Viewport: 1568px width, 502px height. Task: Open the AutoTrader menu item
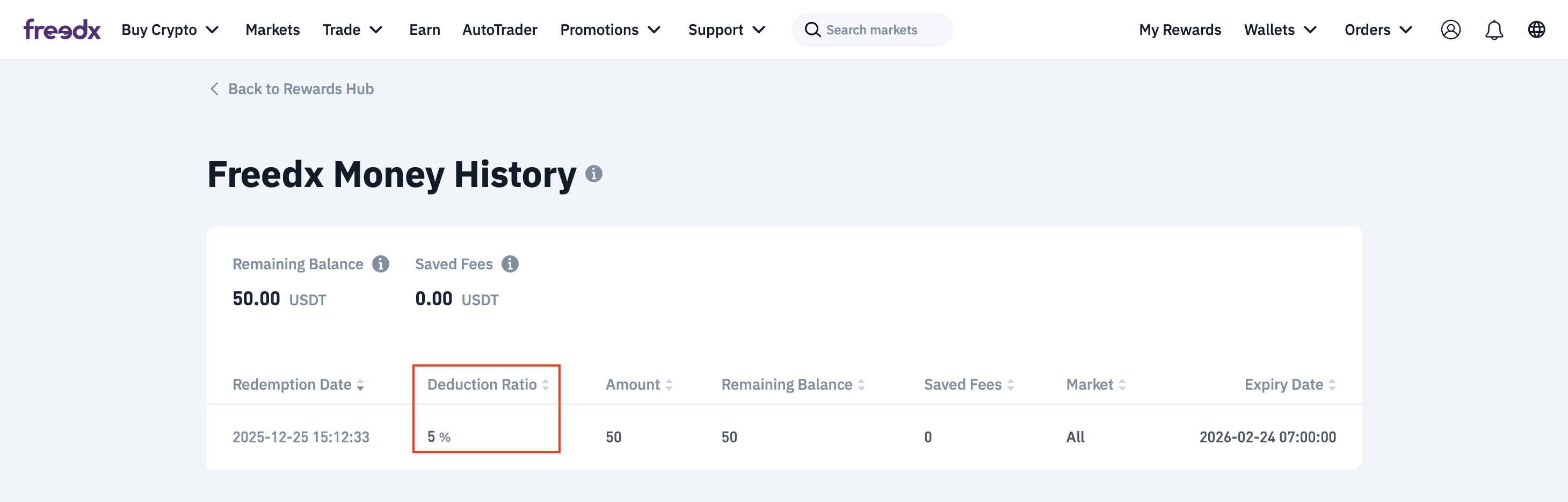click(500, 30)
